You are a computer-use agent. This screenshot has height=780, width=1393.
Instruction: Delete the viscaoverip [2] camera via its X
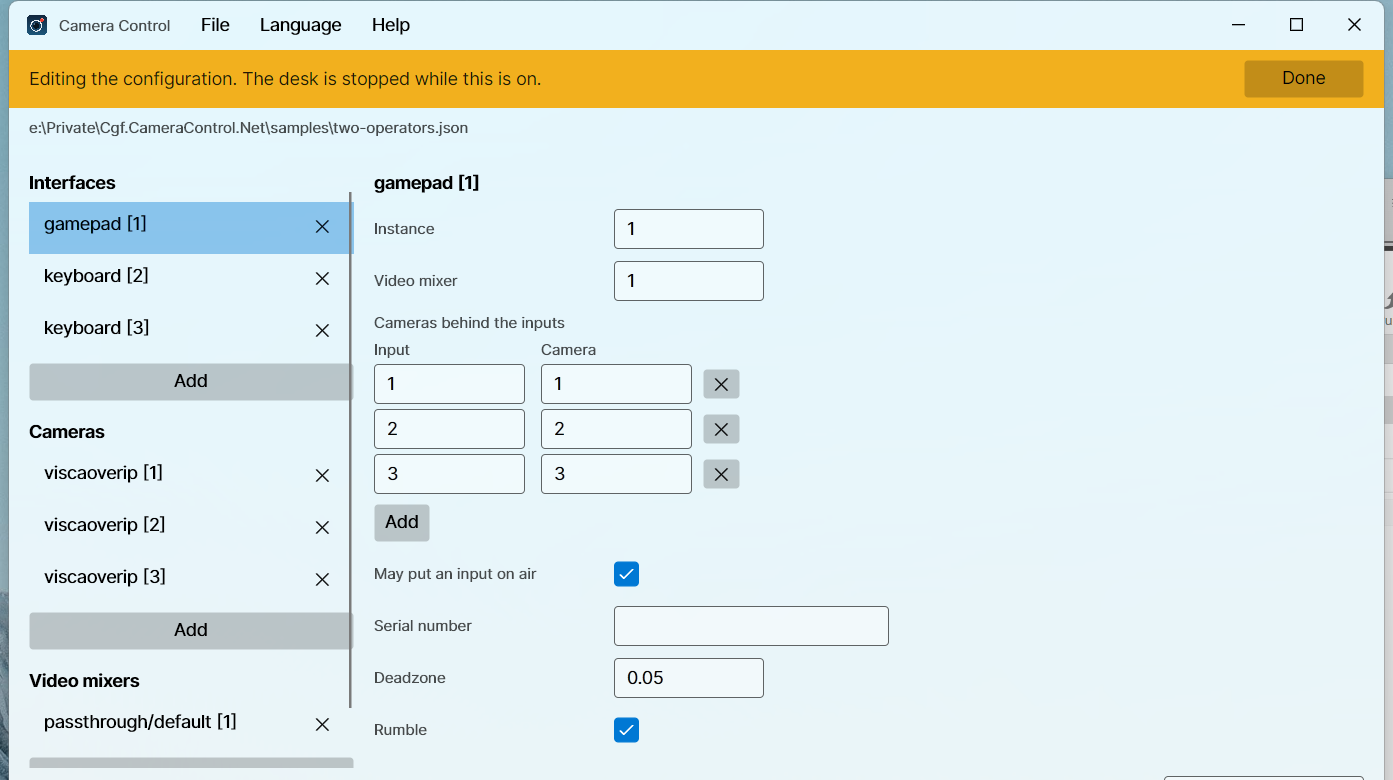coord(322,528)
